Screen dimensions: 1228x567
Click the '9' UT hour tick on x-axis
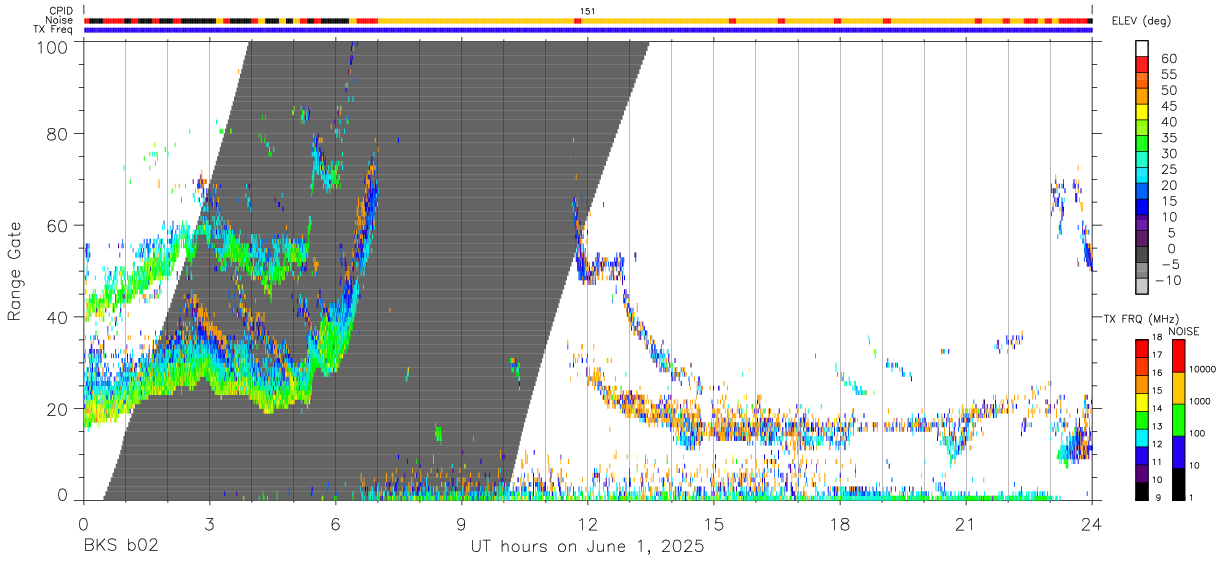pyautogui.click(x=461, y=524)
